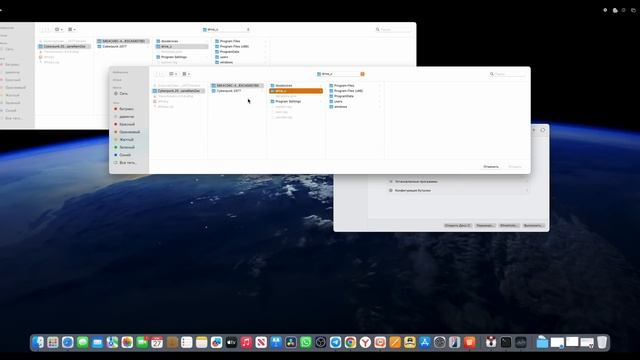640x360 pixels.
Task: Open News app in the Dock
Action: (261, 342)
